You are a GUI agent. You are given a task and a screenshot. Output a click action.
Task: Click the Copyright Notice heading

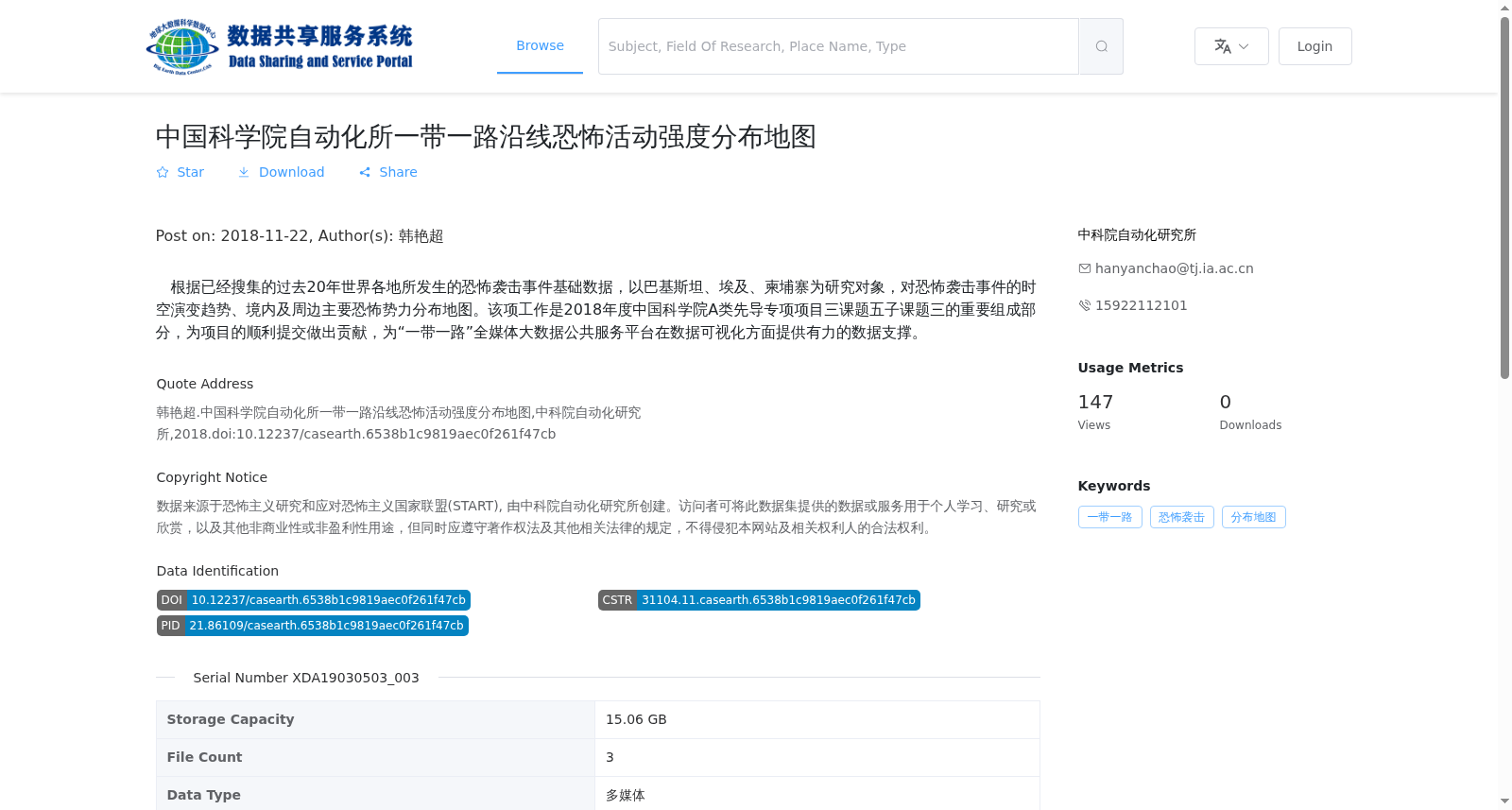point(212,477)
